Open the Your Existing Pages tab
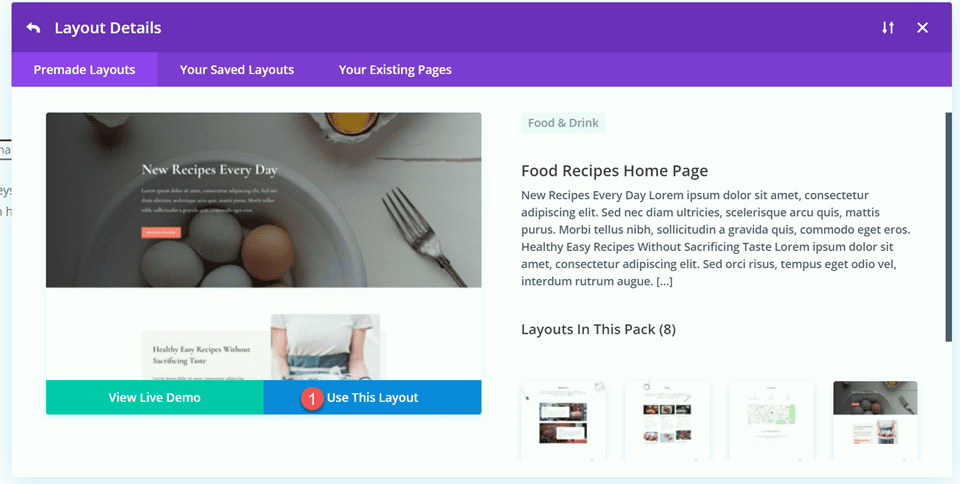This screenshot has height=484, width=960. tap(395, 70)
